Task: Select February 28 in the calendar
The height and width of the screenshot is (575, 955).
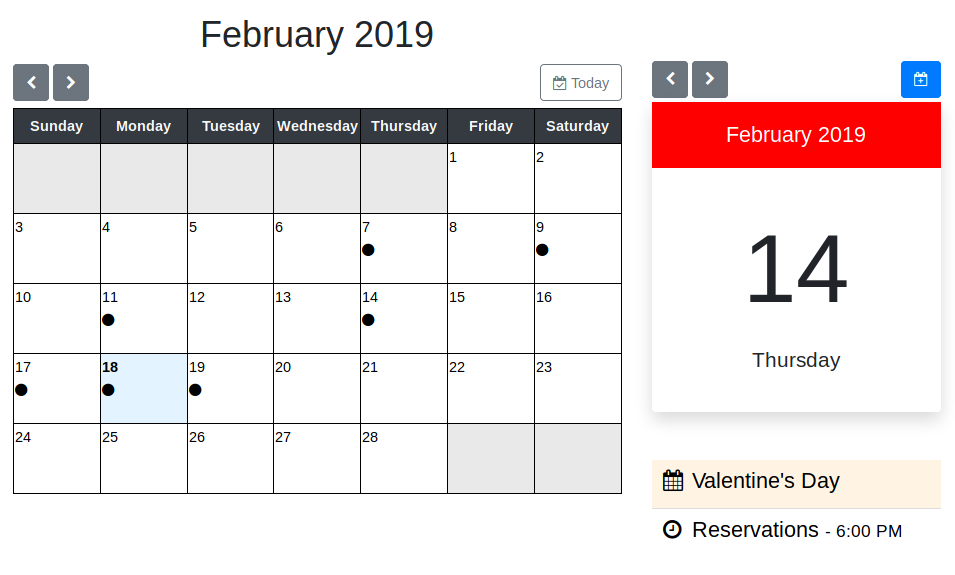Action: [x=404, y=459]
